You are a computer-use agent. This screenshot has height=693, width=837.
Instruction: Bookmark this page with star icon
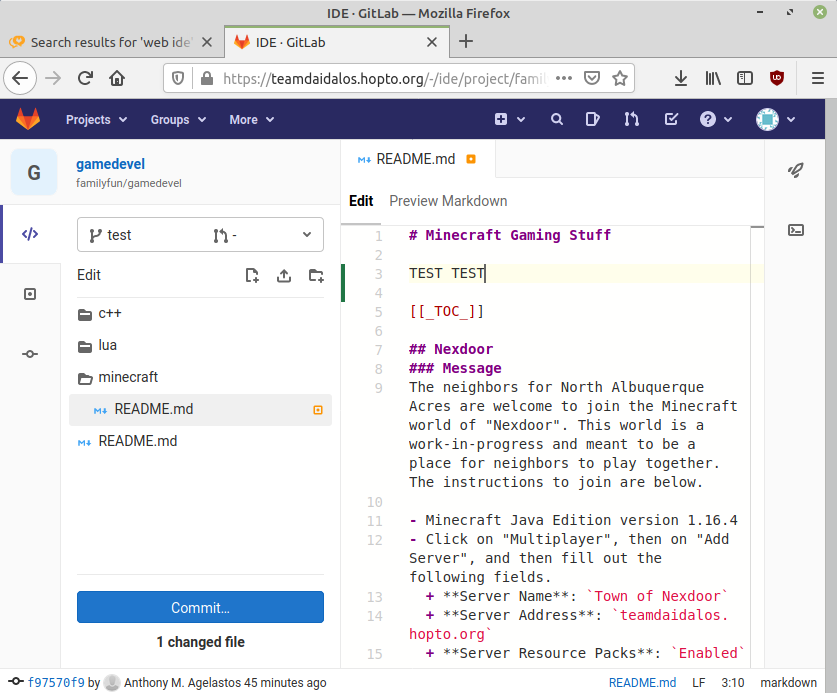(x=620, y=78)
